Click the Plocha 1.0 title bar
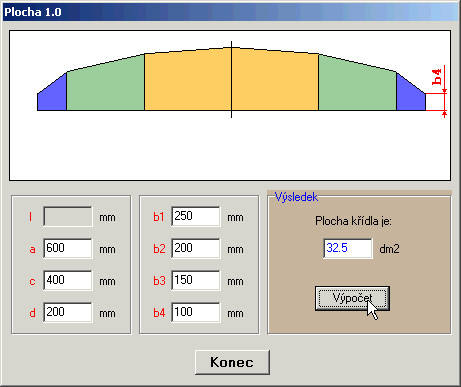The height and width of the screenshot is (387, 461). [x=230, y=12]
